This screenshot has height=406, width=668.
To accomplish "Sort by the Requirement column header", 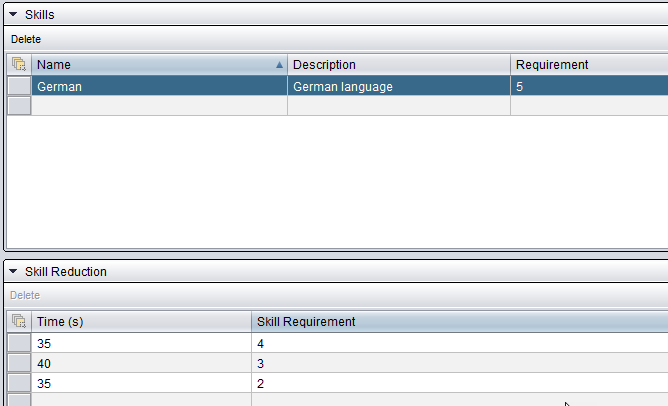I will point(588,65).
